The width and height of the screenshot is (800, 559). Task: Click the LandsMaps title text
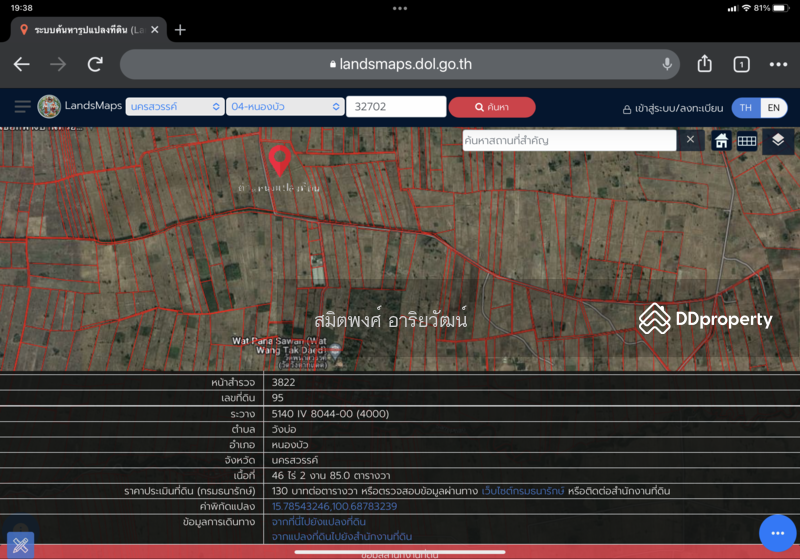93,106
